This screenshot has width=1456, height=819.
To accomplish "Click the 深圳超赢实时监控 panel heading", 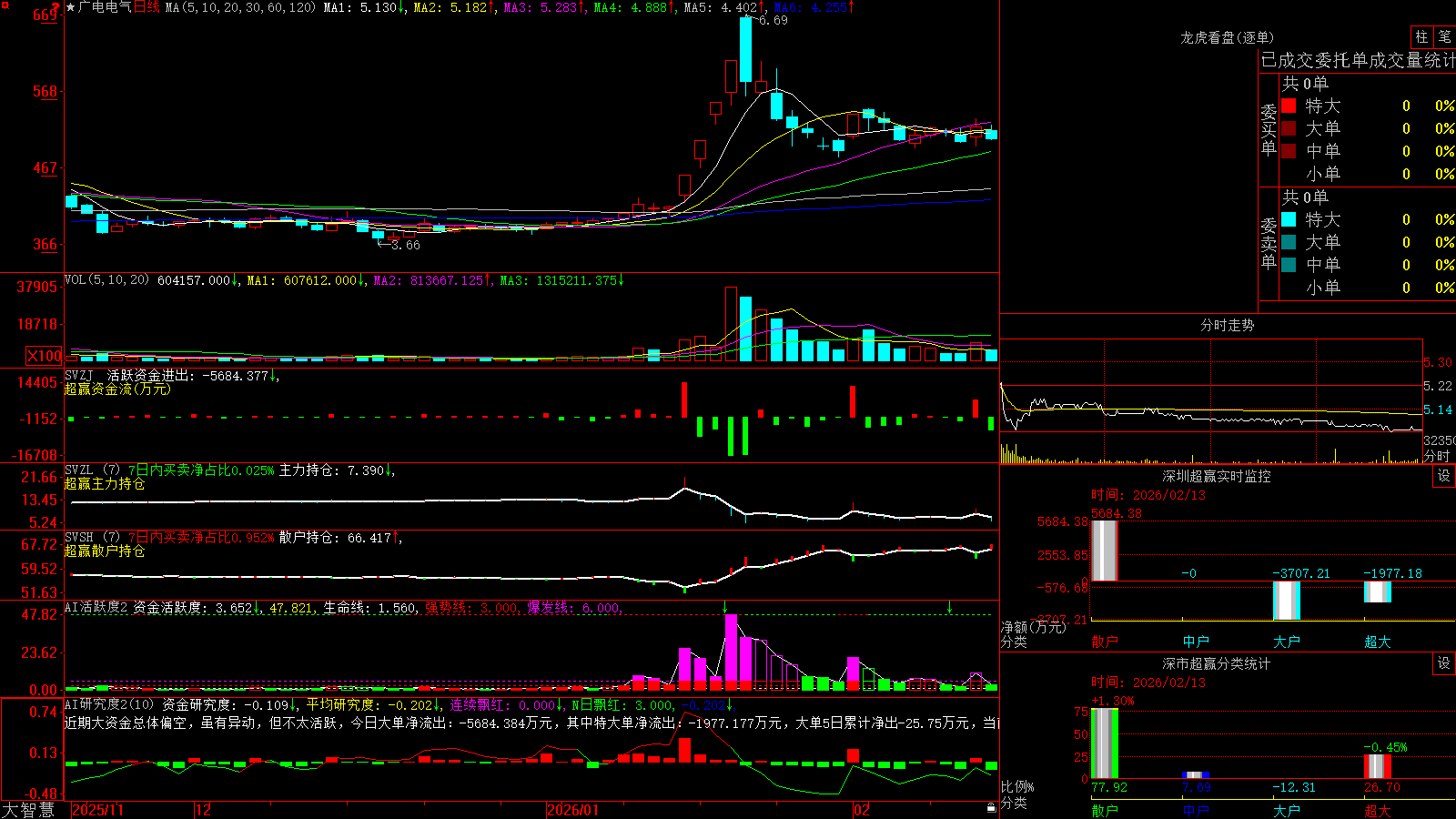I will click(1217, 476).
